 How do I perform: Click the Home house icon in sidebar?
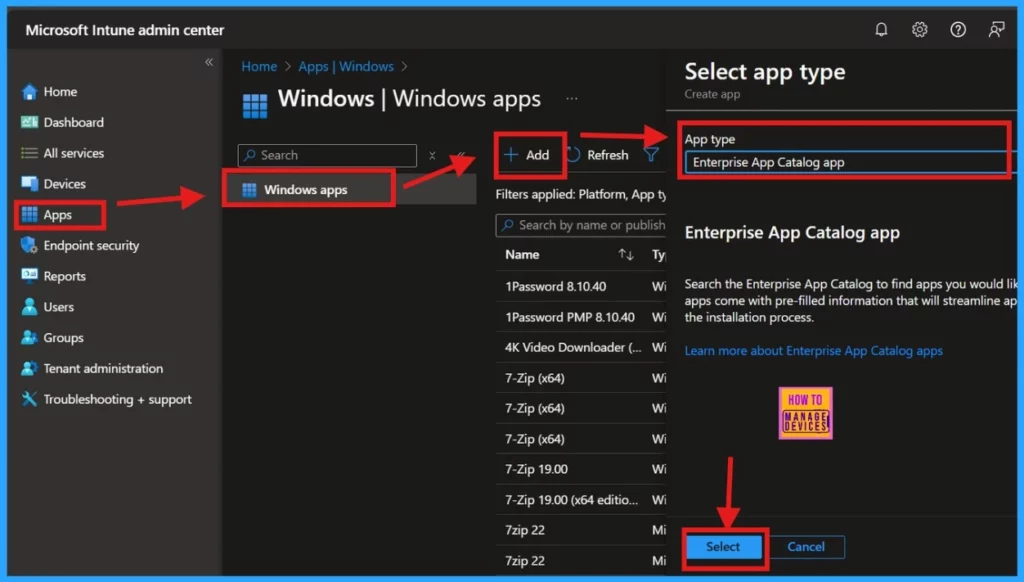click(29, 92)
